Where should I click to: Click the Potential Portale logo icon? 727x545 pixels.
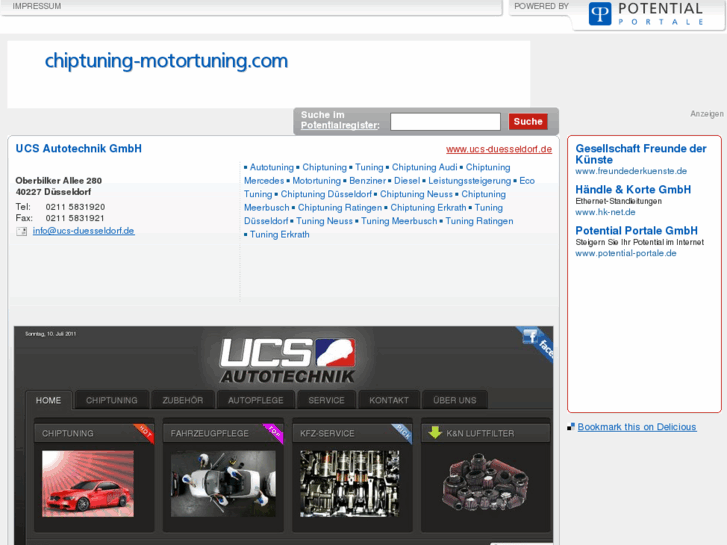[600, 13]
